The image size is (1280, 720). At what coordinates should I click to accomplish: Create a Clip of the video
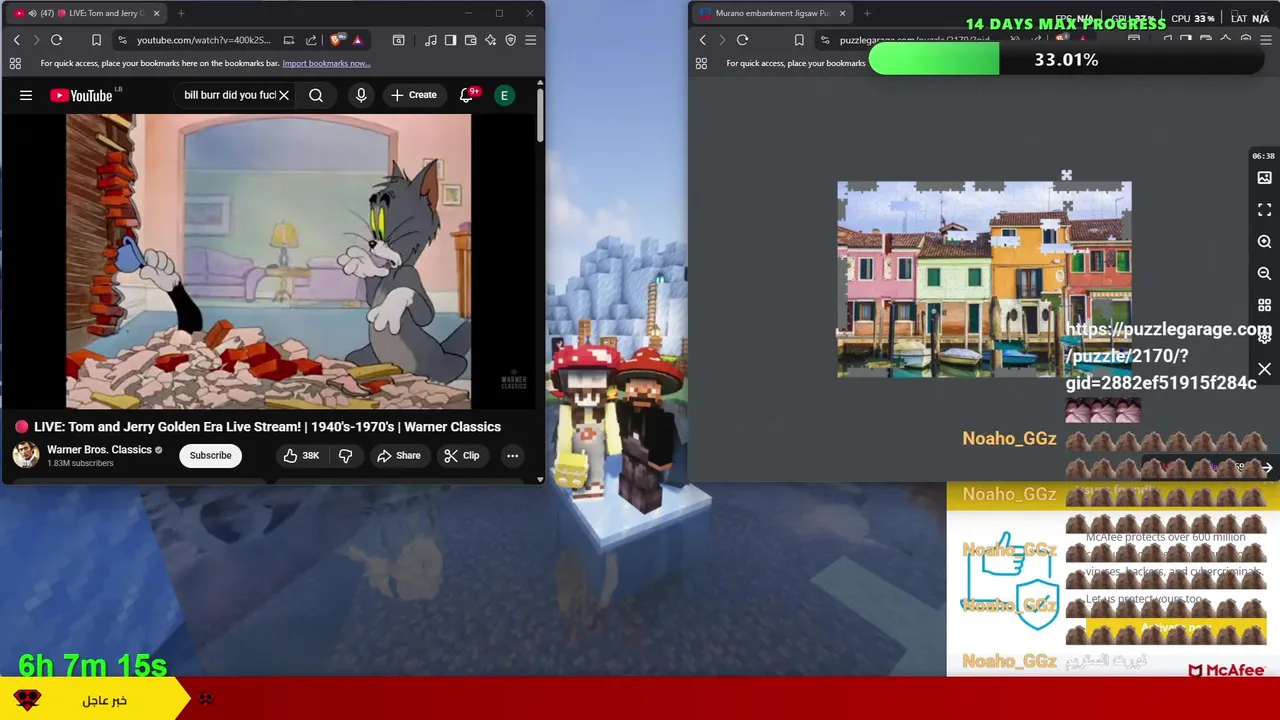click(x=462, y=456)
